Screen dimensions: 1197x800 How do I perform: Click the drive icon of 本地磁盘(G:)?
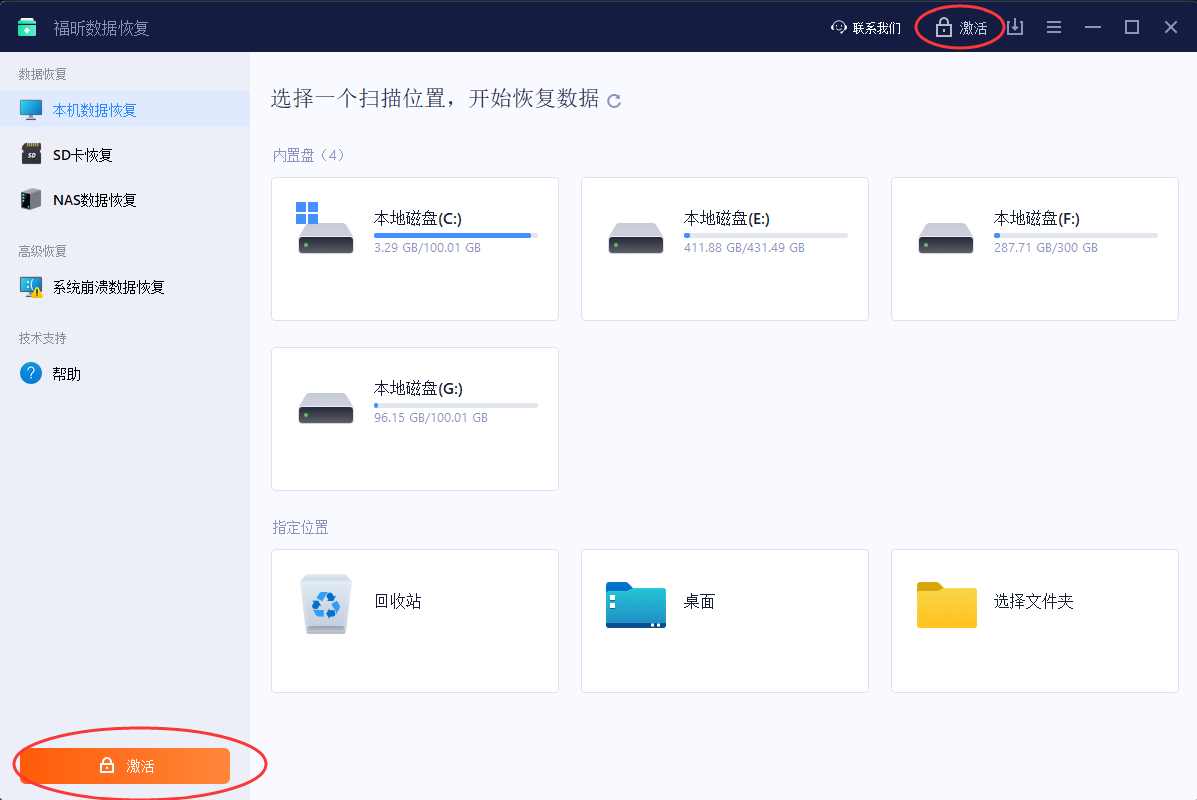coord(326,408)
